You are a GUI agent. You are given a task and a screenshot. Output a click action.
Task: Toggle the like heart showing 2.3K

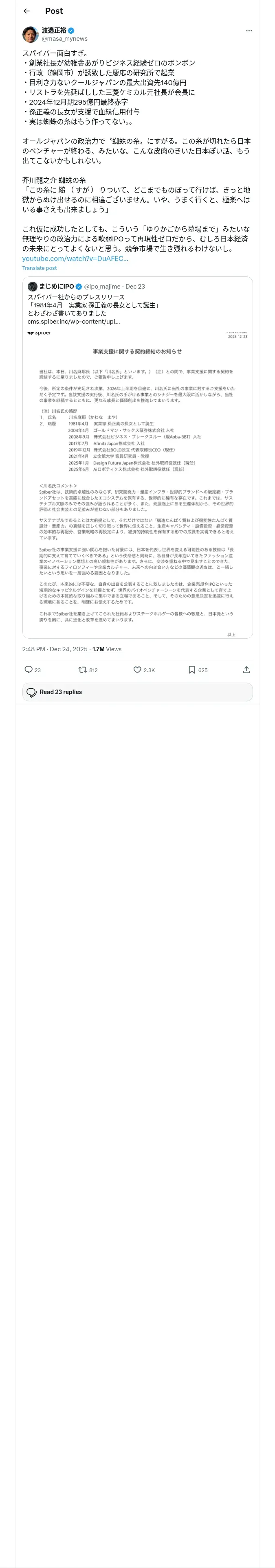(x=138, y=670)
